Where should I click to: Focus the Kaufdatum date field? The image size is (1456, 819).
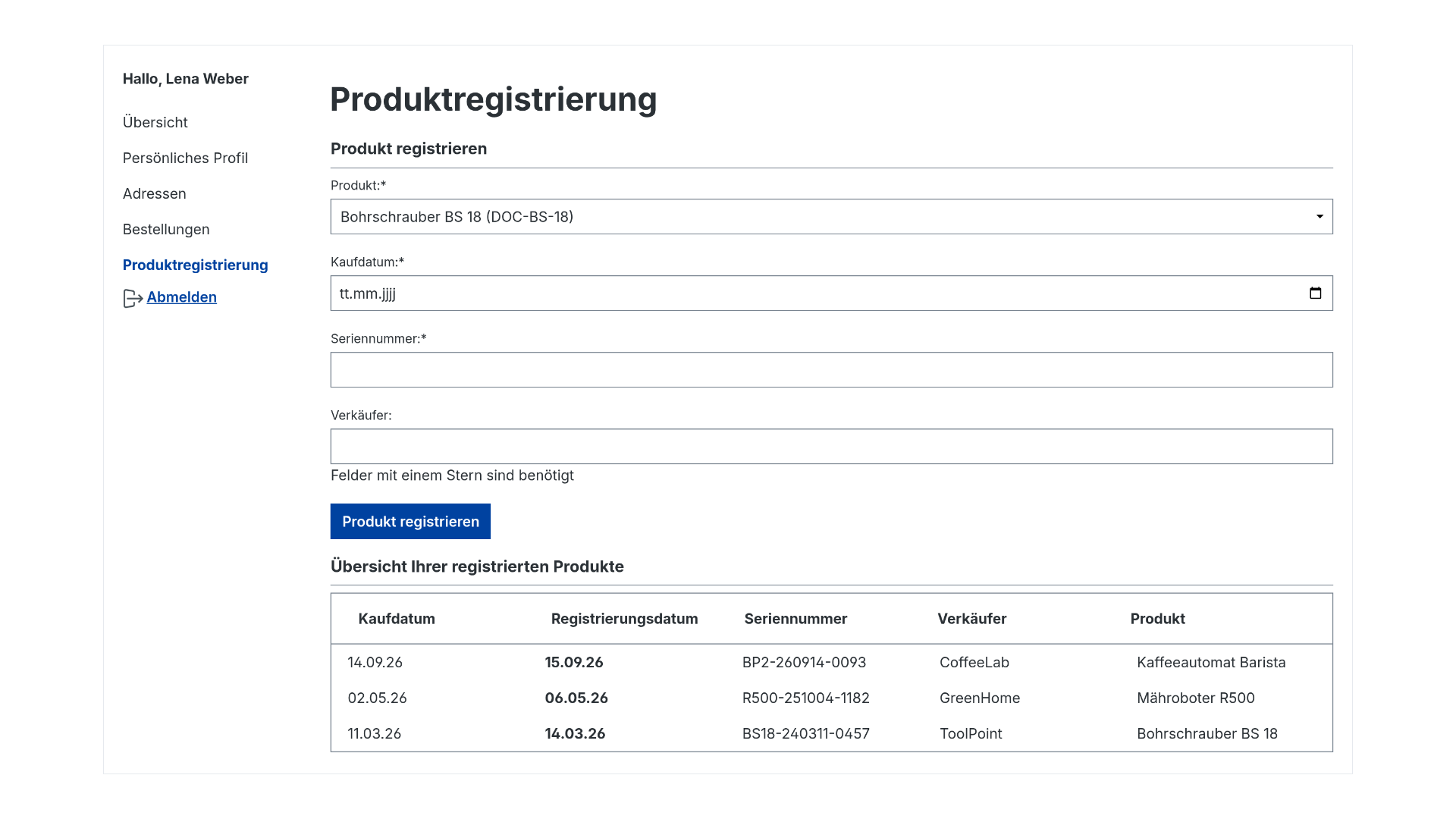(x=831, y=293)
